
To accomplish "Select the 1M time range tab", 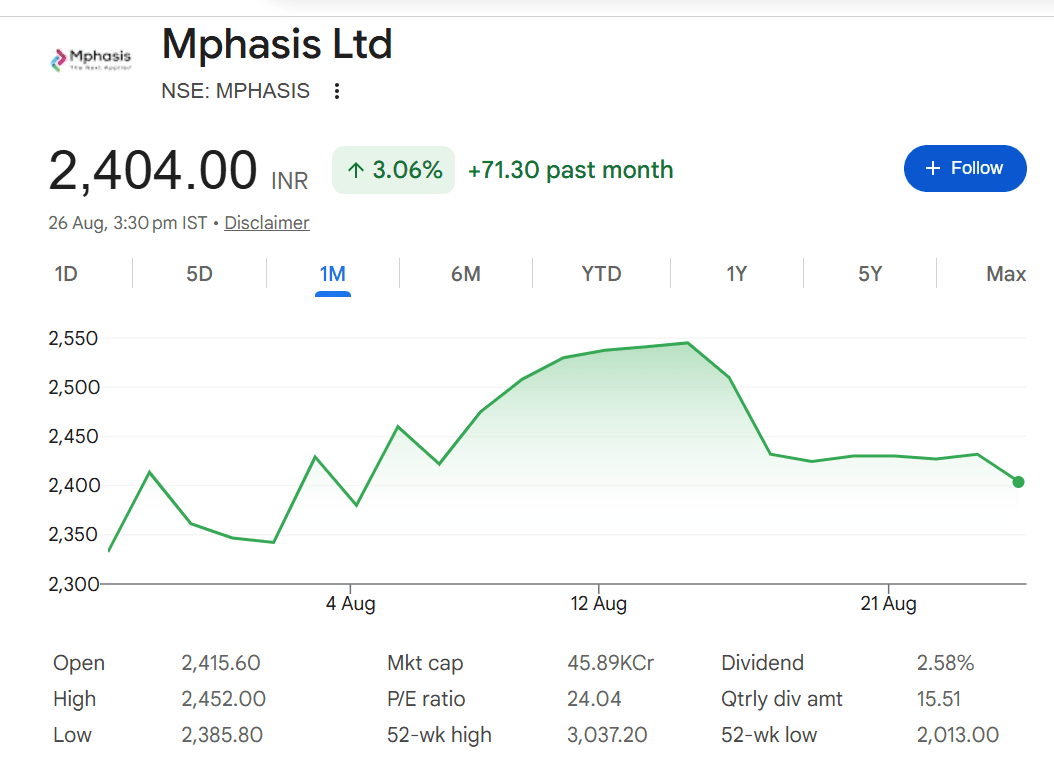I will (x=333, y=274).
